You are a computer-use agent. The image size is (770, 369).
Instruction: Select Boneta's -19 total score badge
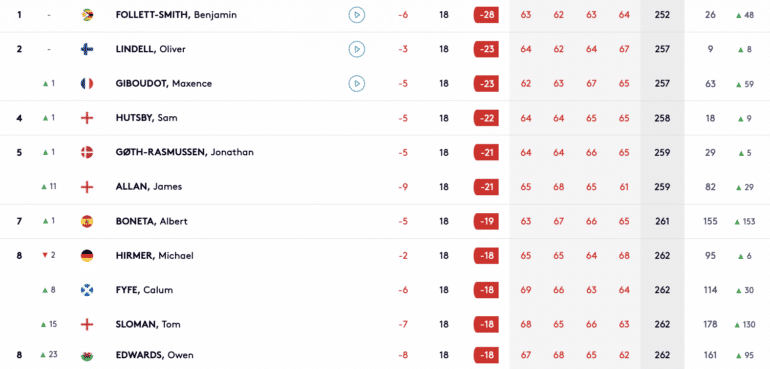click(486, 221)
